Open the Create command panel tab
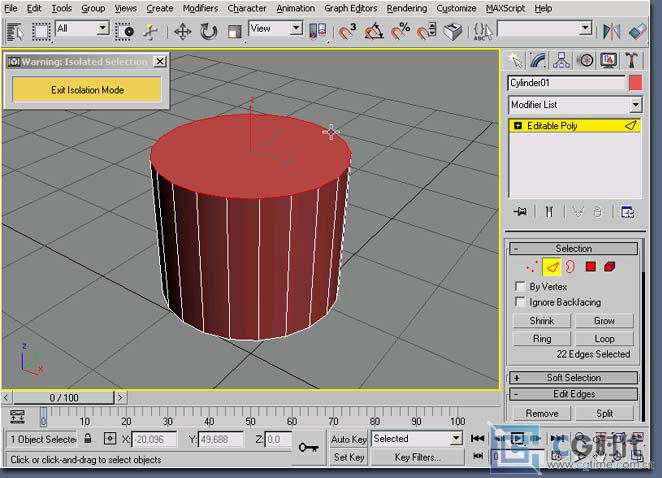This screenshot has width=662, height=478. 515,61
